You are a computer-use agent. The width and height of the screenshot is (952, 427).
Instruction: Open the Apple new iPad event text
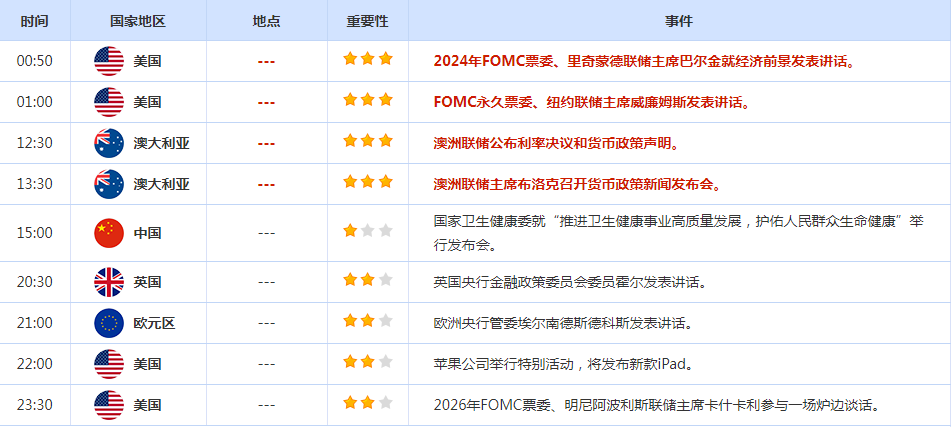563,364
